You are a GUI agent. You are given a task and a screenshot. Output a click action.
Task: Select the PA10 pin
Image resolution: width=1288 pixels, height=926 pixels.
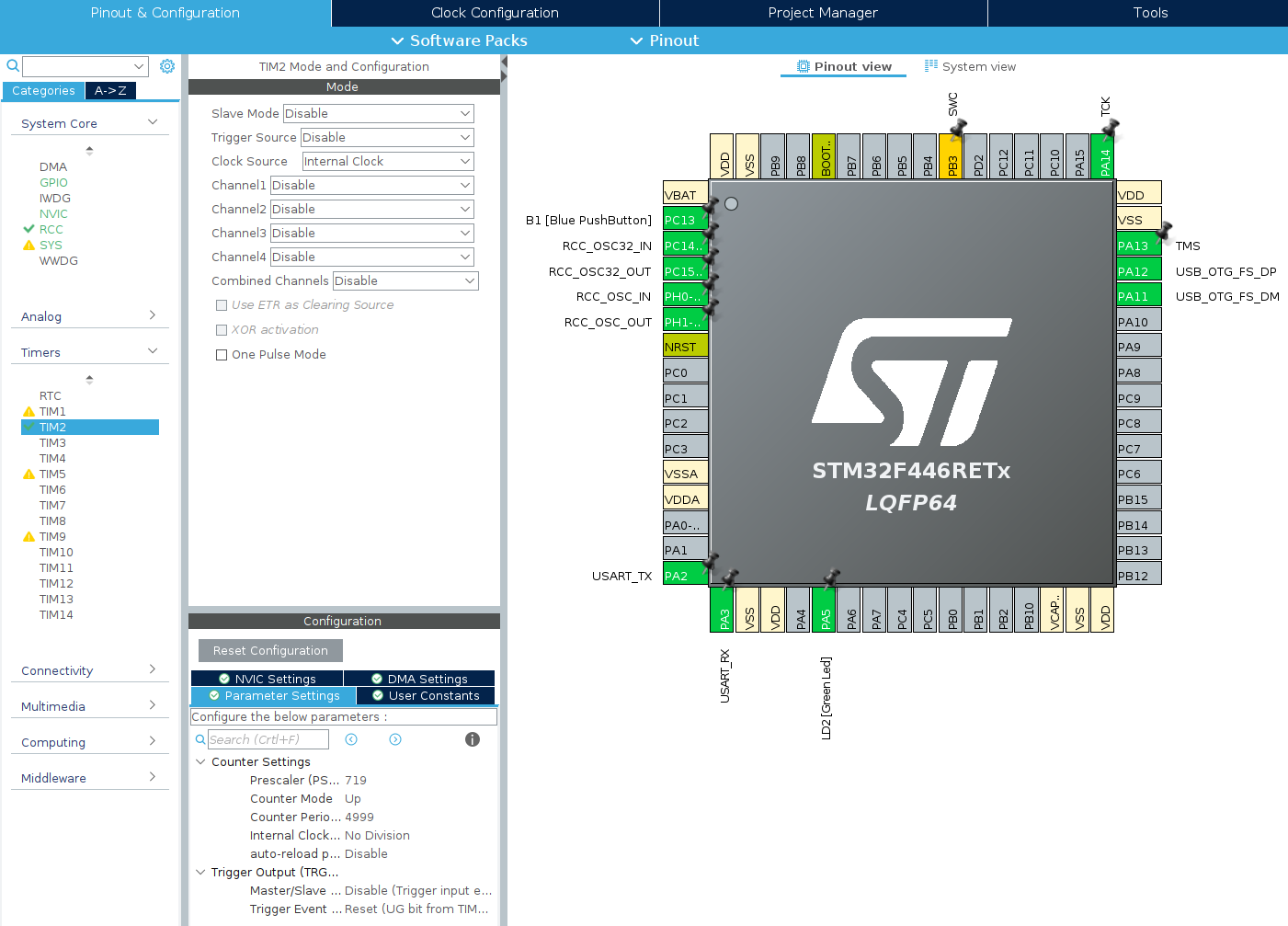1139,322
